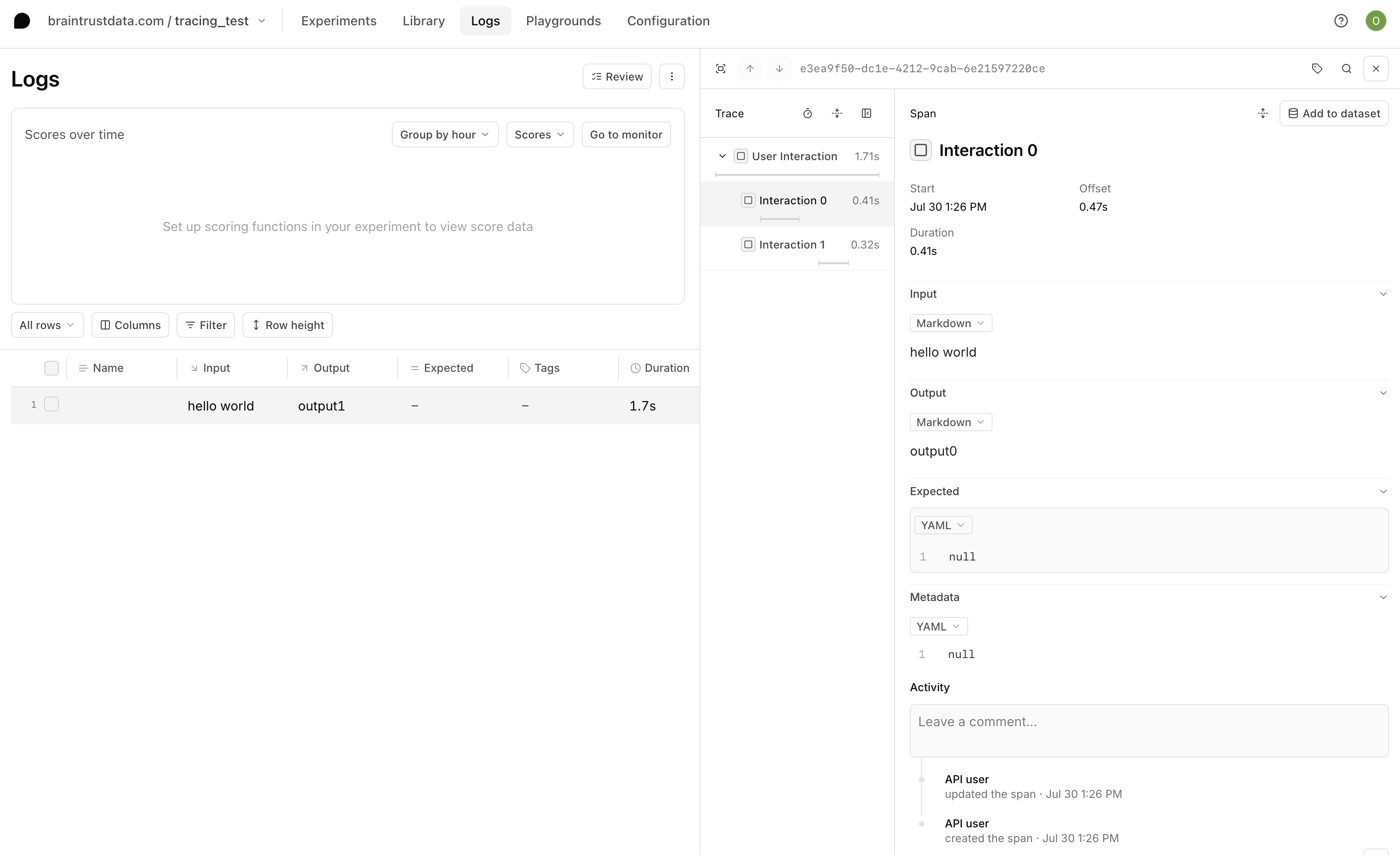The width and height of the screenshot is (1400, 855).
Task: Open the green user avatar menu
Action: tap(1376, 21)
